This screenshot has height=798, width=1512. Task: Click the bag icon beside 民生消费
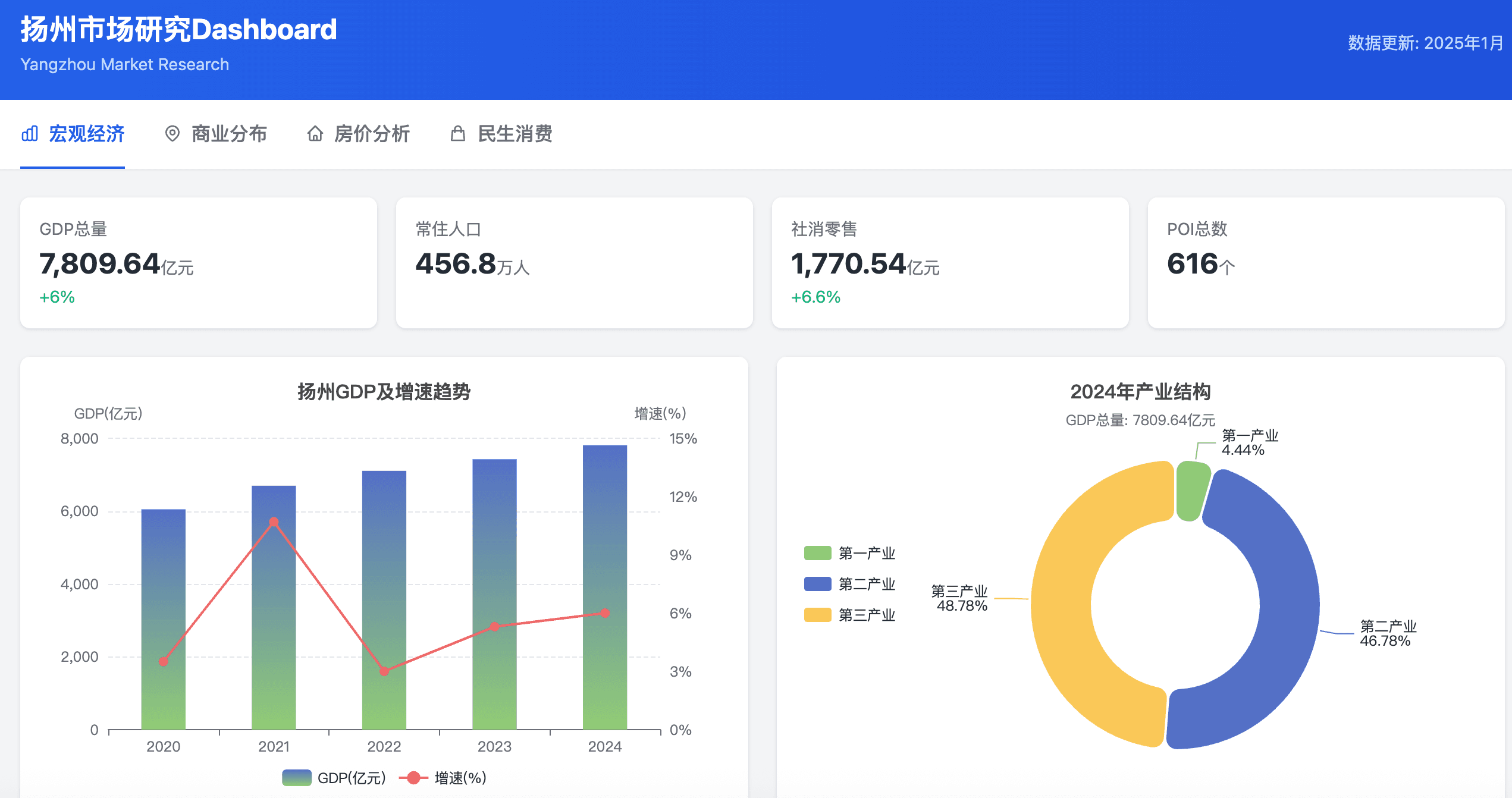tap(458, 134)
